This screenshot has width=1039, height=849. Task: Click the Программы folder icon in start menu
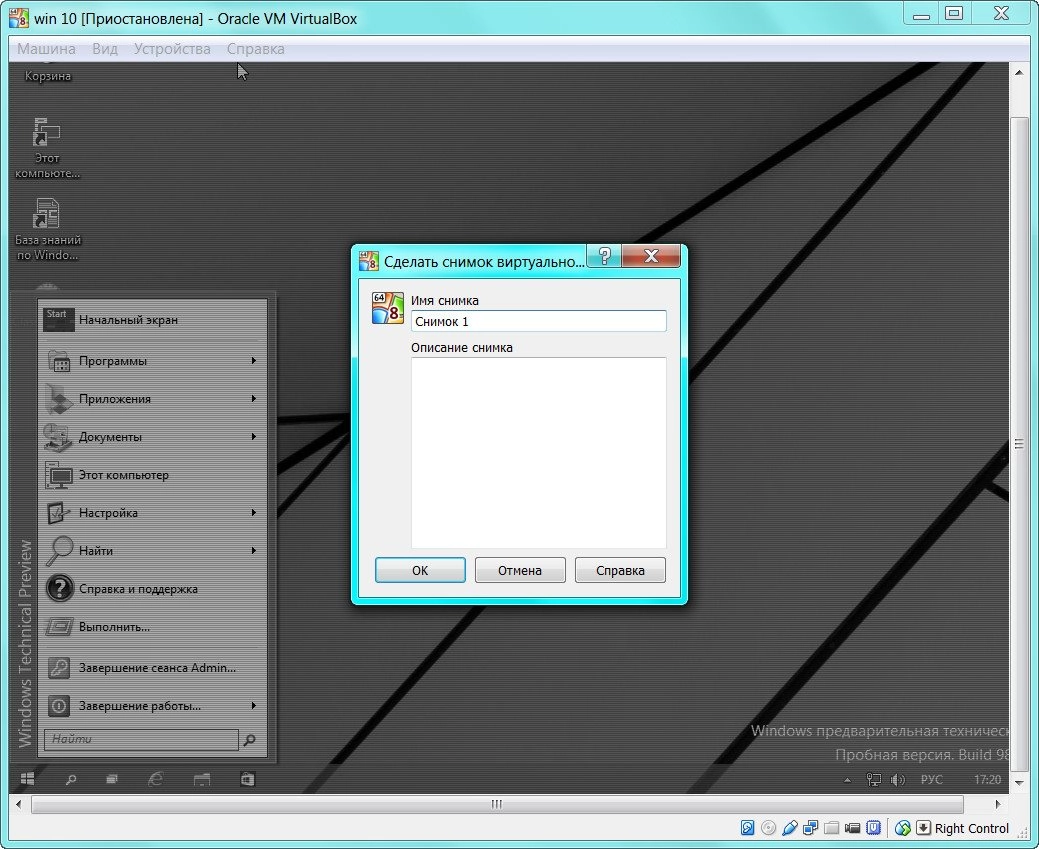coord(59,361)
